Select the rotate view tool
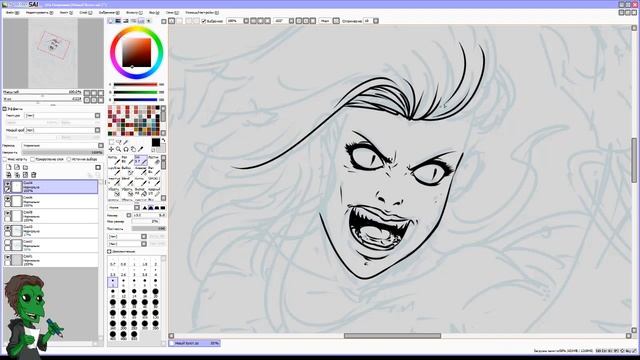The height and width of the screenshot is (360, 640). point(126,149)
